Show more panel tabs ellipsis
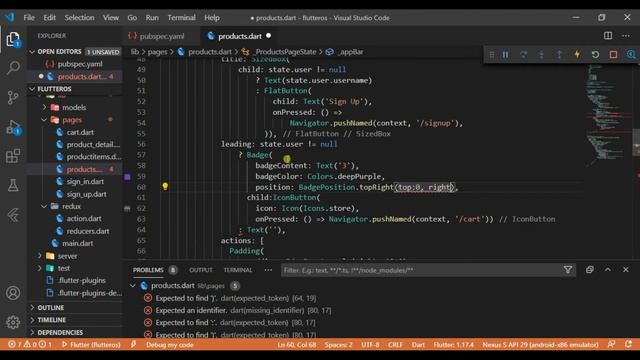Image resolution: width=640 pixels, height=360 pixels. point(268,270)
